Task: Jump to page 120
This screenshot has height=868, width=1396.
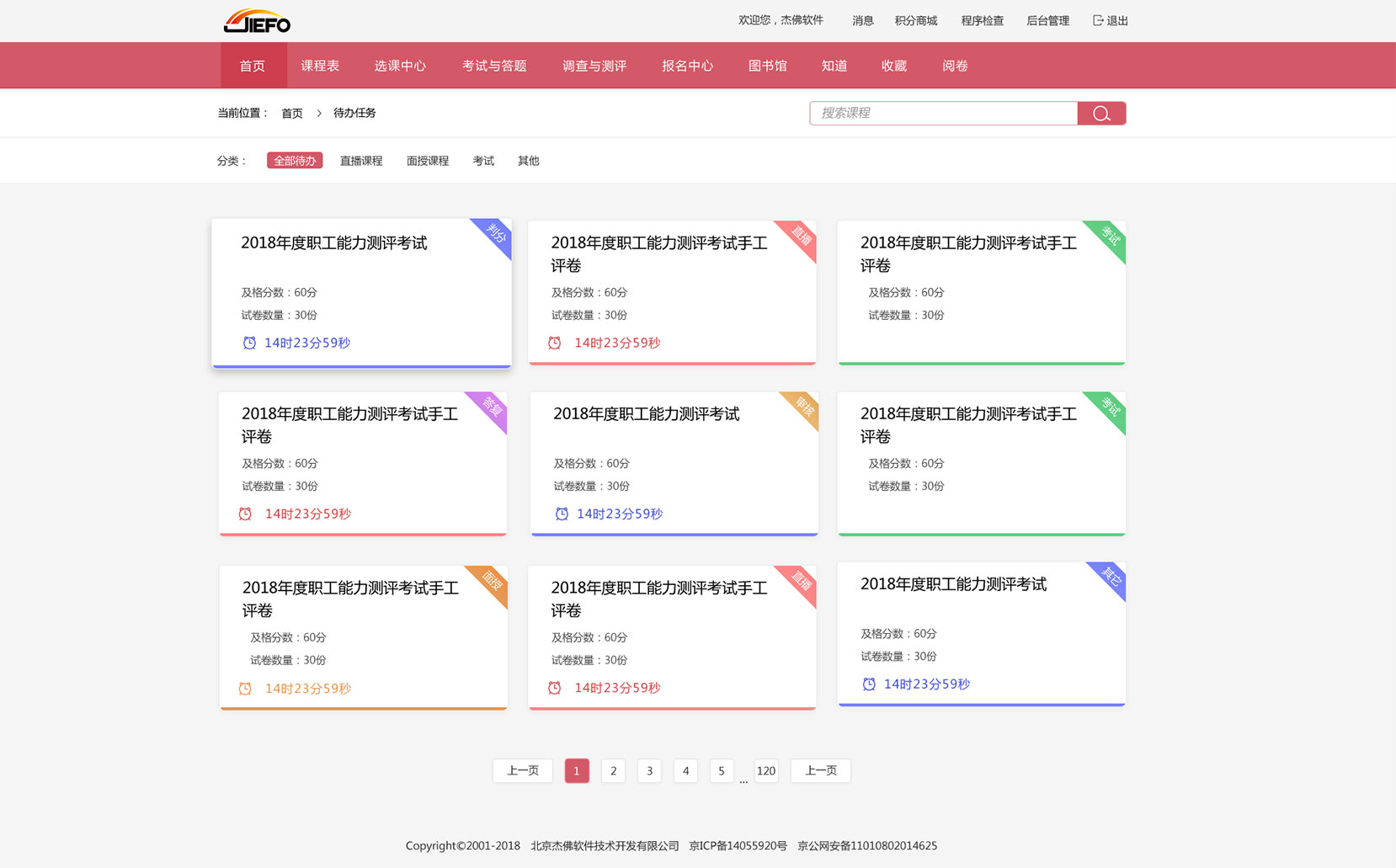Action: pos(766,770)
